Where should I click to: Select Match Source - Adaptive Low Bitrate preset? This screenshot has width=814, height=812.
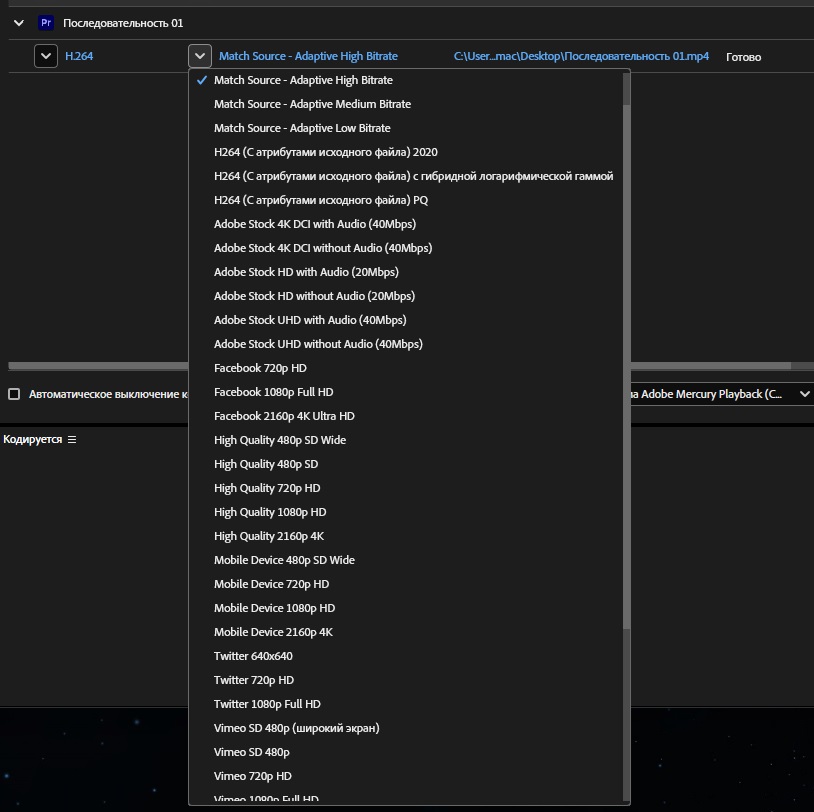[302, 128]
